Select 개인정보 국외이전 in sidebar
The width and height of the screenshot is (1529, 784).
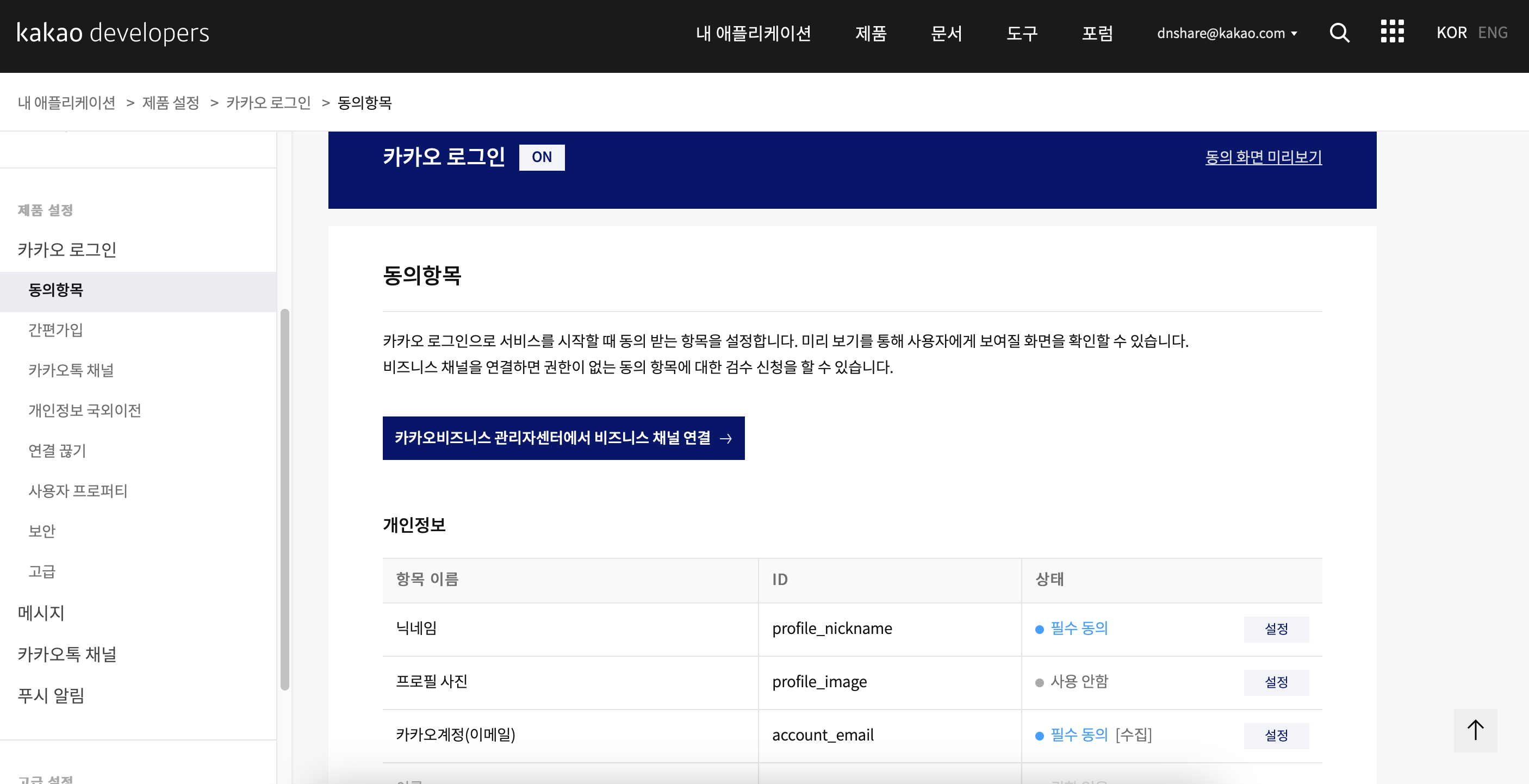[x=85, y=410]
